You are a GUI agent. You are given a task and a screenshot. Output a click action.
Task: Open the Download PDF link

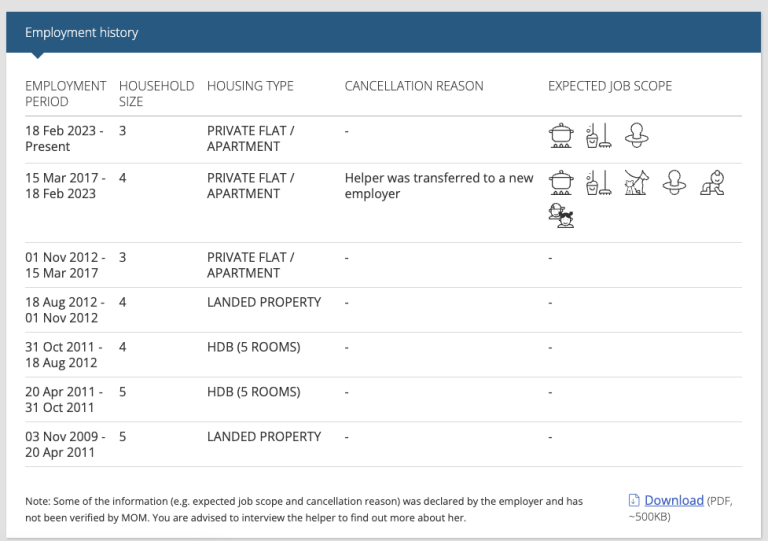point(674,500)
